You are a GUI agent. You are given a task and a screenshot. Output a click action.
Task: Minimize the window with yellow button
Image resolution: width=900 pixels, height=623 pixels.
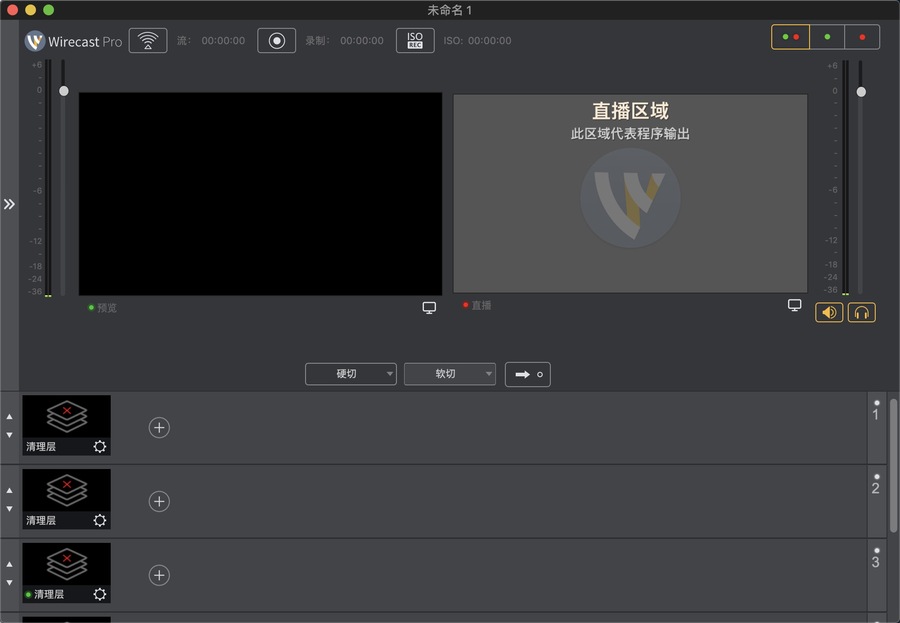30,10
